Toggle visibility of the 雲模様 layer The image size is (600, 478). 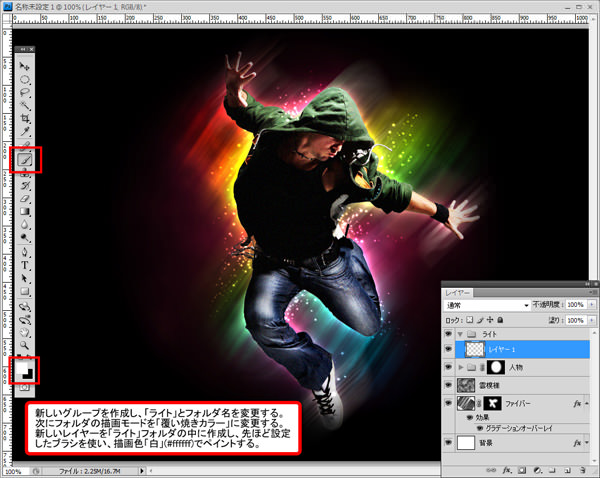point(446,385)
